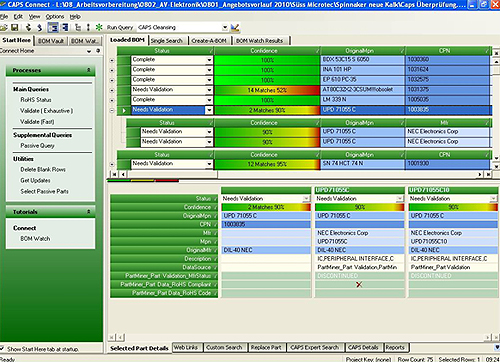Image resolution: width=500 pixels, height=362 pixels.
Task: Open the Help menu
Action: (x=75, y=17)
